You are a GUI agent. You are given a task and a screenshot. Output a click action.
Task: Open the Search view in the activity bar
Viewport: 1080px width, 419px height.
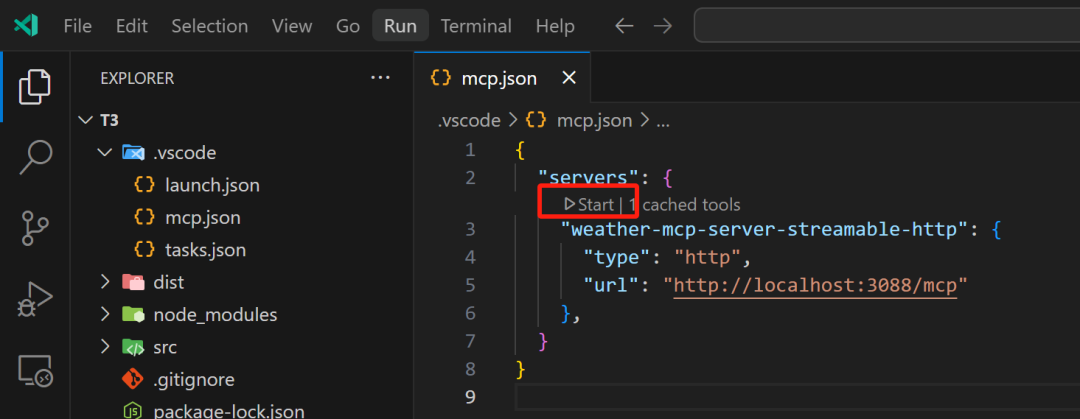[x=34, y=157]
